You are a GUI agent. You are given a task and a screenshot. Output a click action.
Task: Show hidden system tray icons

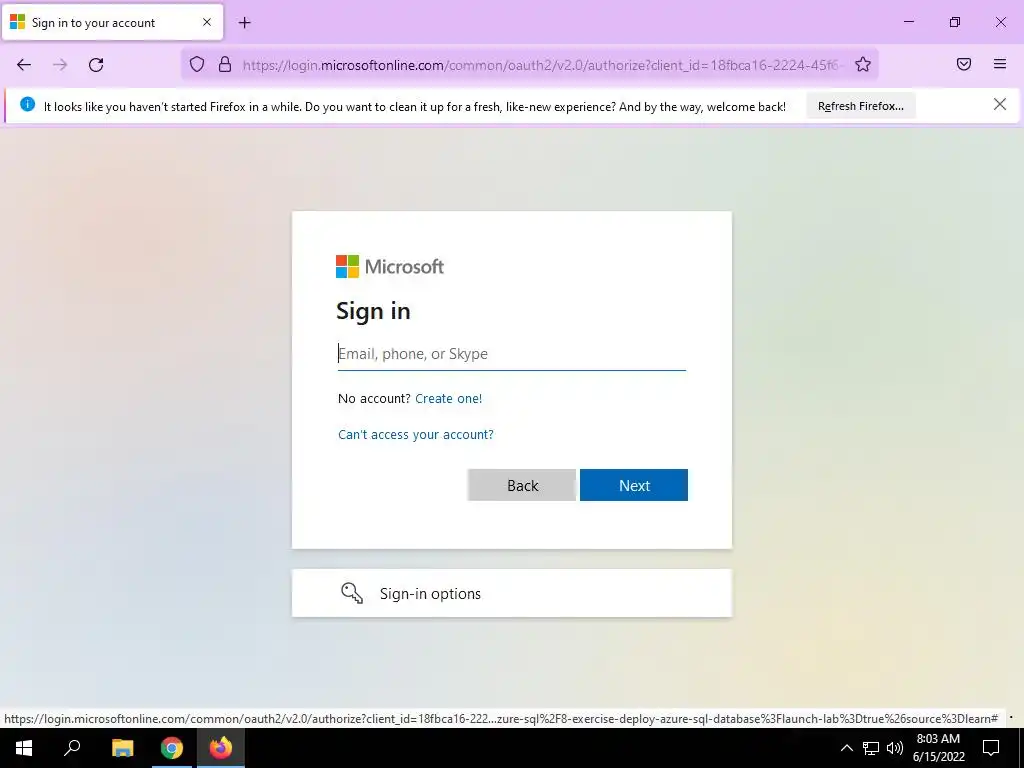point(846,748)
